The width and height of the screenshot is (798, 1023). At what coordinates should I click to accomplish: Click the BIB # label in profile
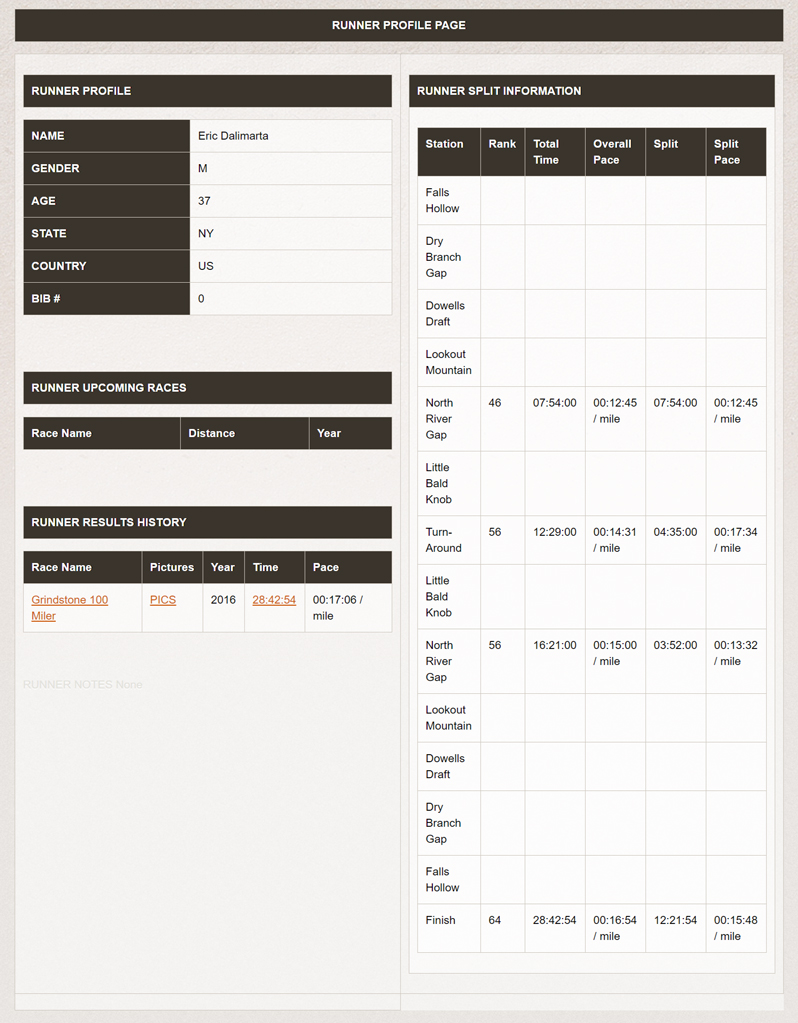pos(46,299)
